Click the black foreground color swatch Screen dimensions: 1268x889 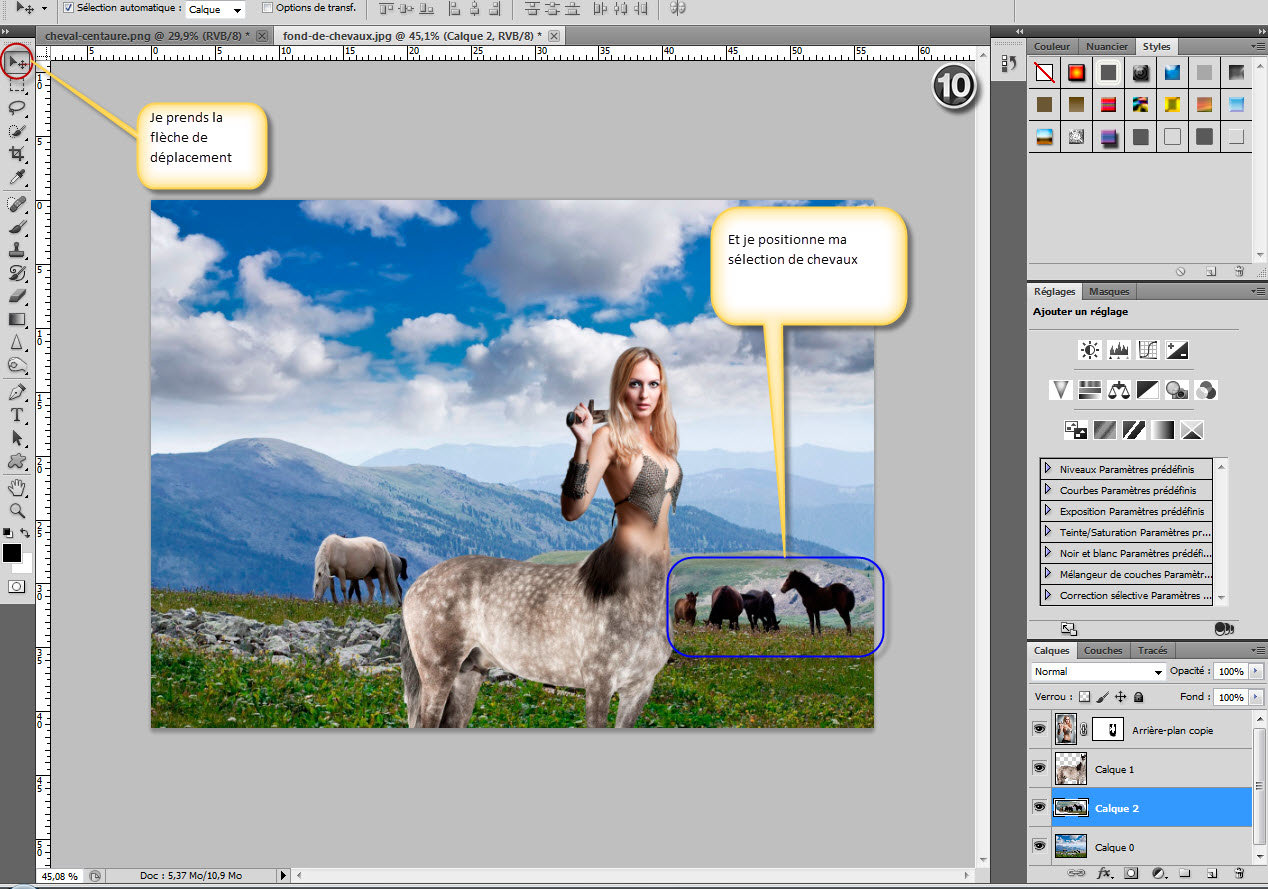[x=12, y=553]
